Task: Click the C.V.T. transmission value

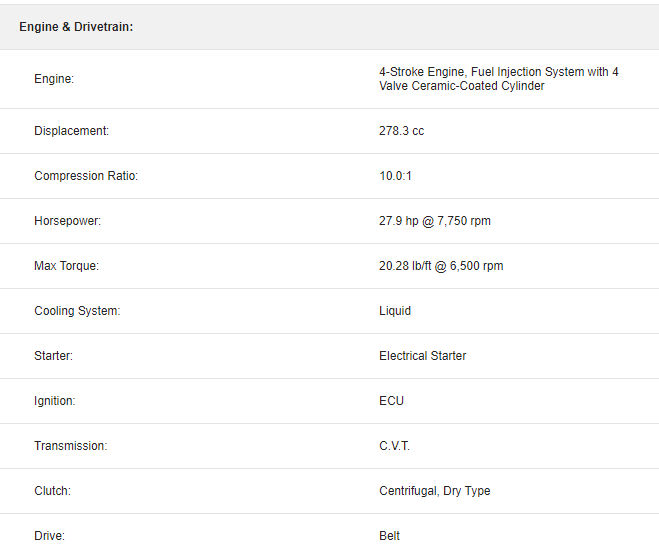Action: point(394,446)
